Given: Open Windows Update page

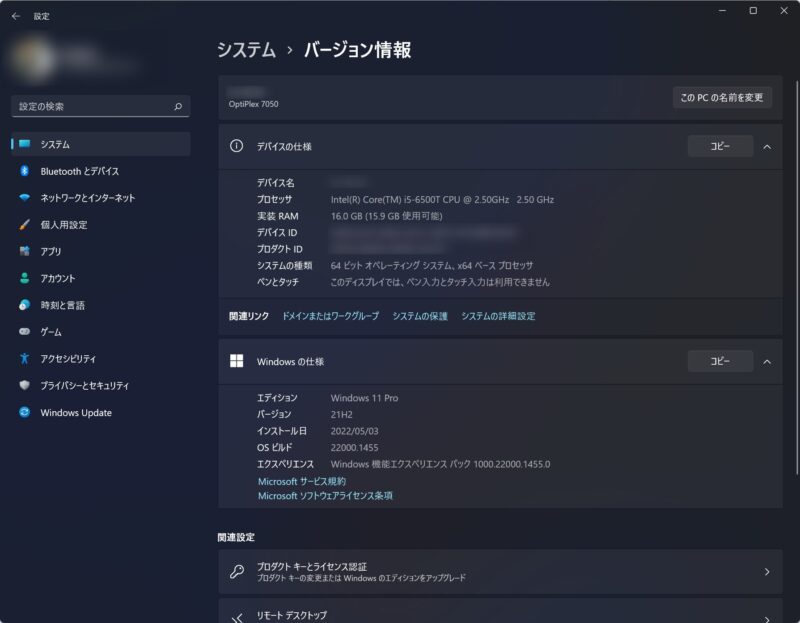Looking at the screenshot, I should point(101,412).
